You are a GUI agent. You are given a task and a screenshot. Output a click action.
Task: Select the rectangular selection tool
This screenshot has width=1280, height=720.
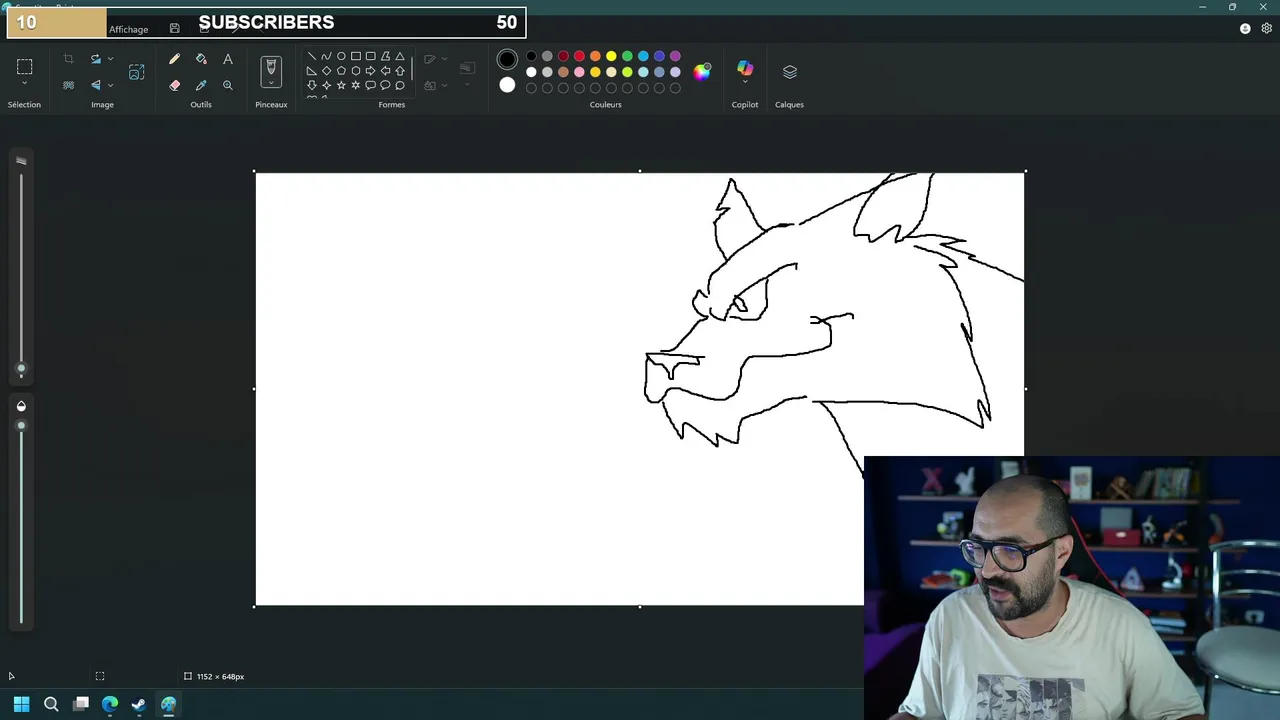pos(25,67)
